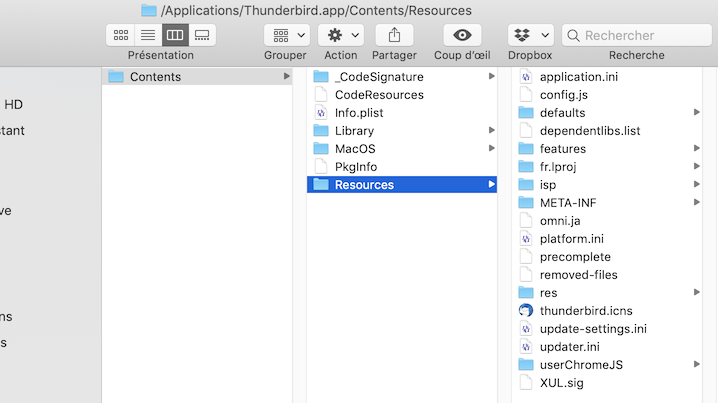Switch to gallery view presentation

point(202,35)
